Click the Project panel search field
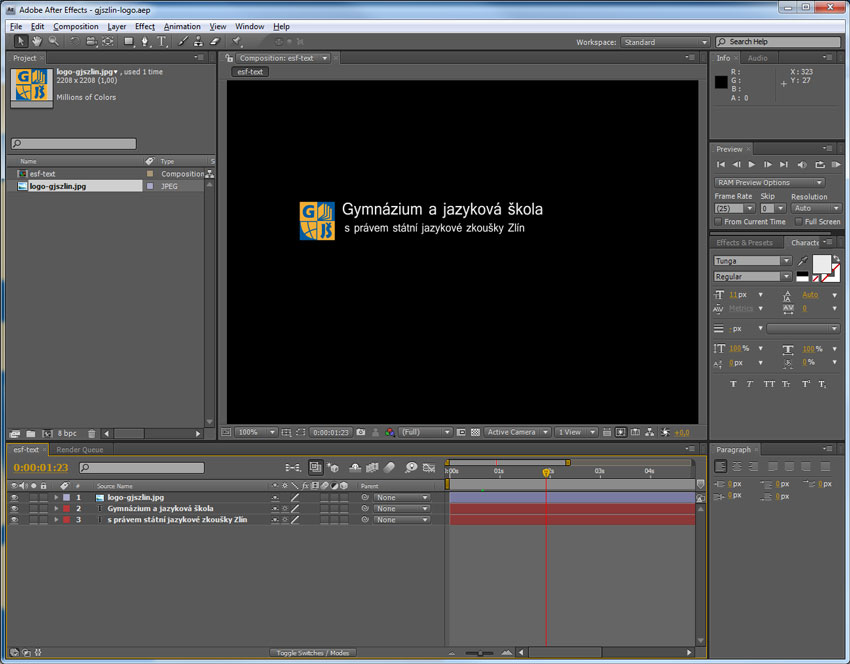 coord(74,144)
